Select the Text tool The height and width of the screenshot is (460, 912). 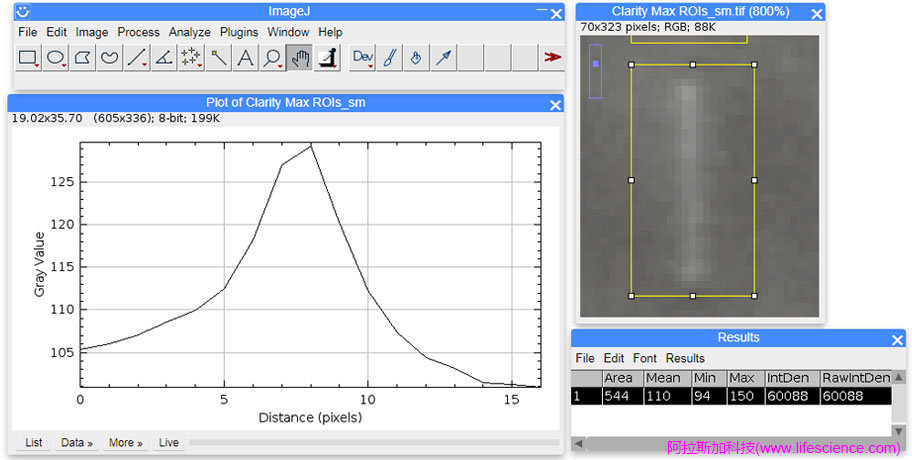pos(245,58)
